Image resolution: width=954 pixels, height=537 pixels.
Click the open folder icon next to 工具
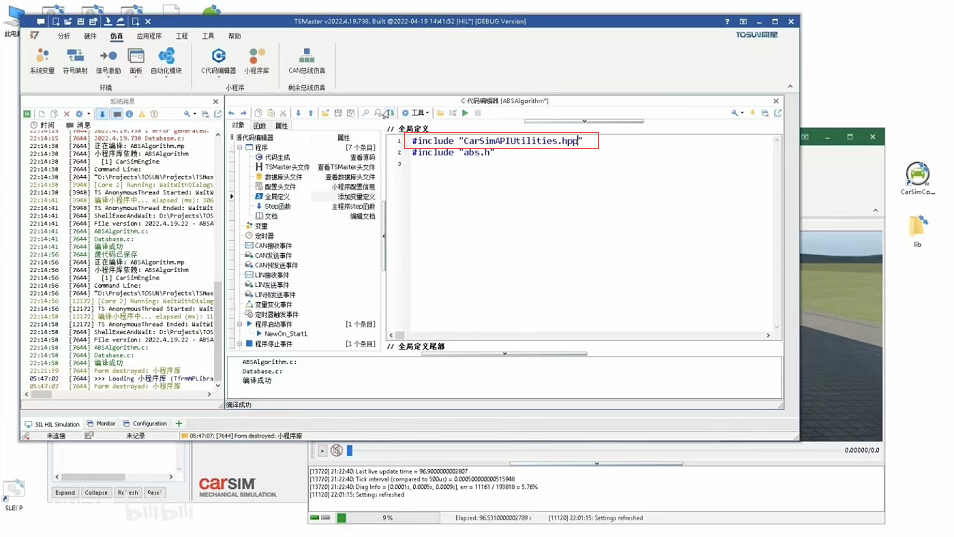point(440,113)
